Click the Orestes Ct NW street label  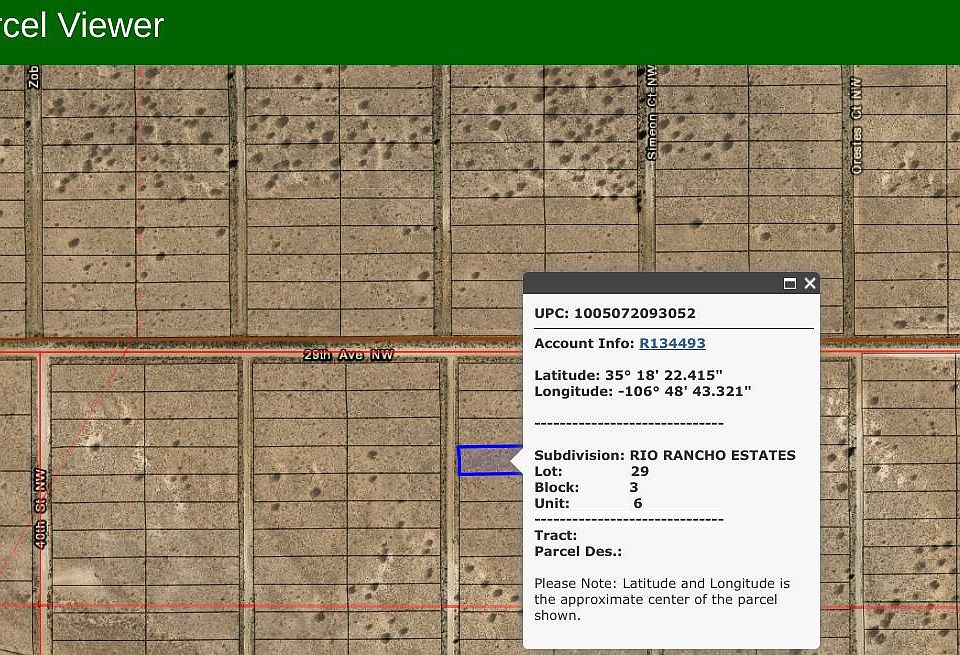[x=857, y=125]
